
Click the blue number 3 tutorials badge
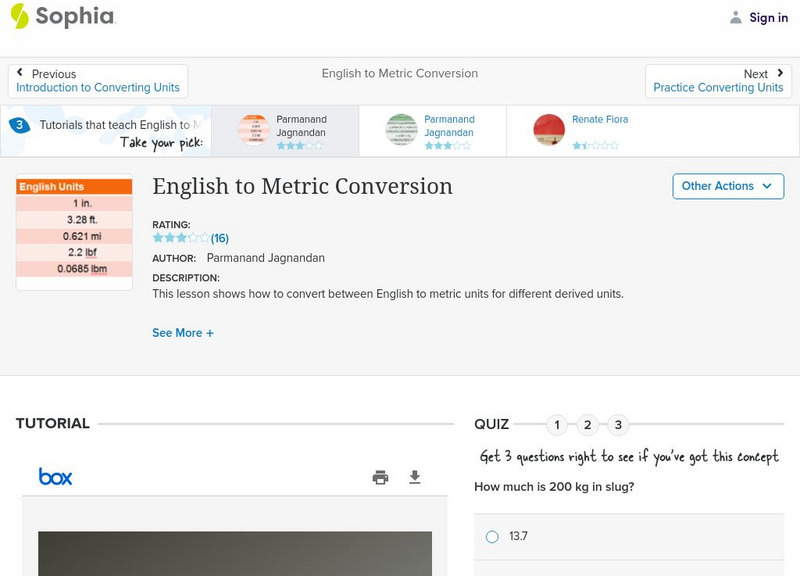pos(19,125)
